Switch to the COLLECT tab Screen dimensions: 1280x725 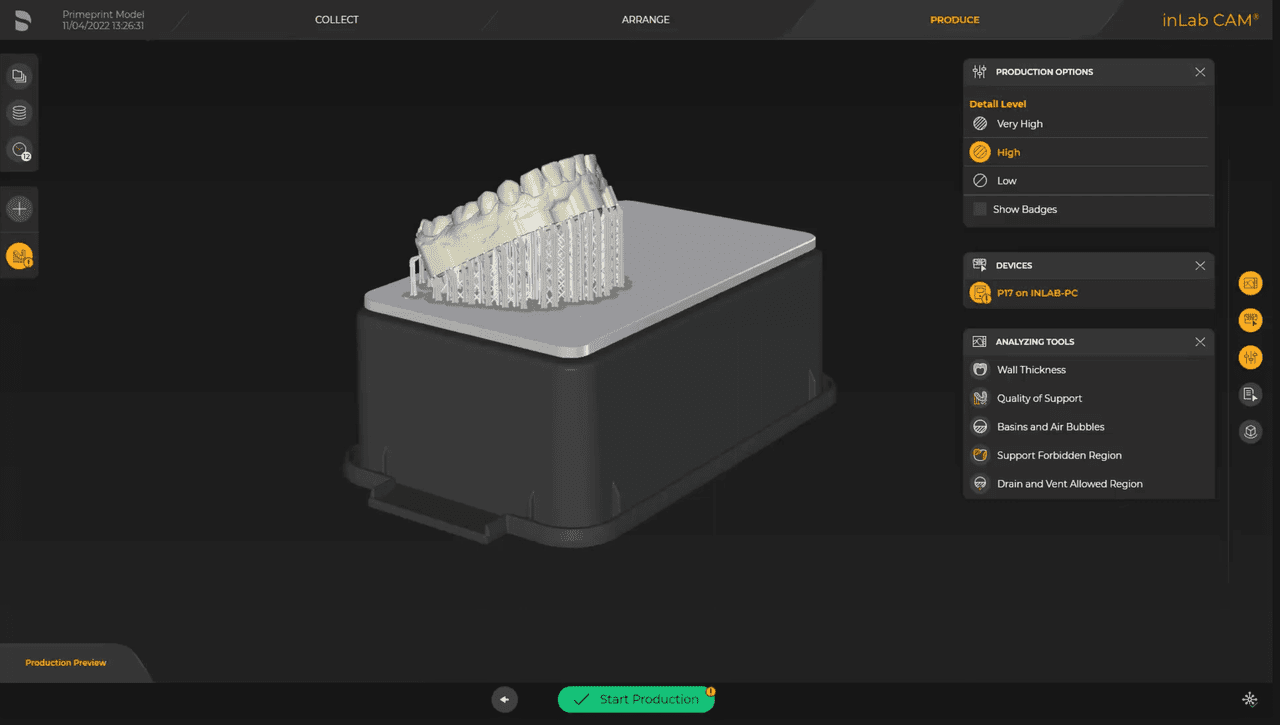click(x=337, y=19)
